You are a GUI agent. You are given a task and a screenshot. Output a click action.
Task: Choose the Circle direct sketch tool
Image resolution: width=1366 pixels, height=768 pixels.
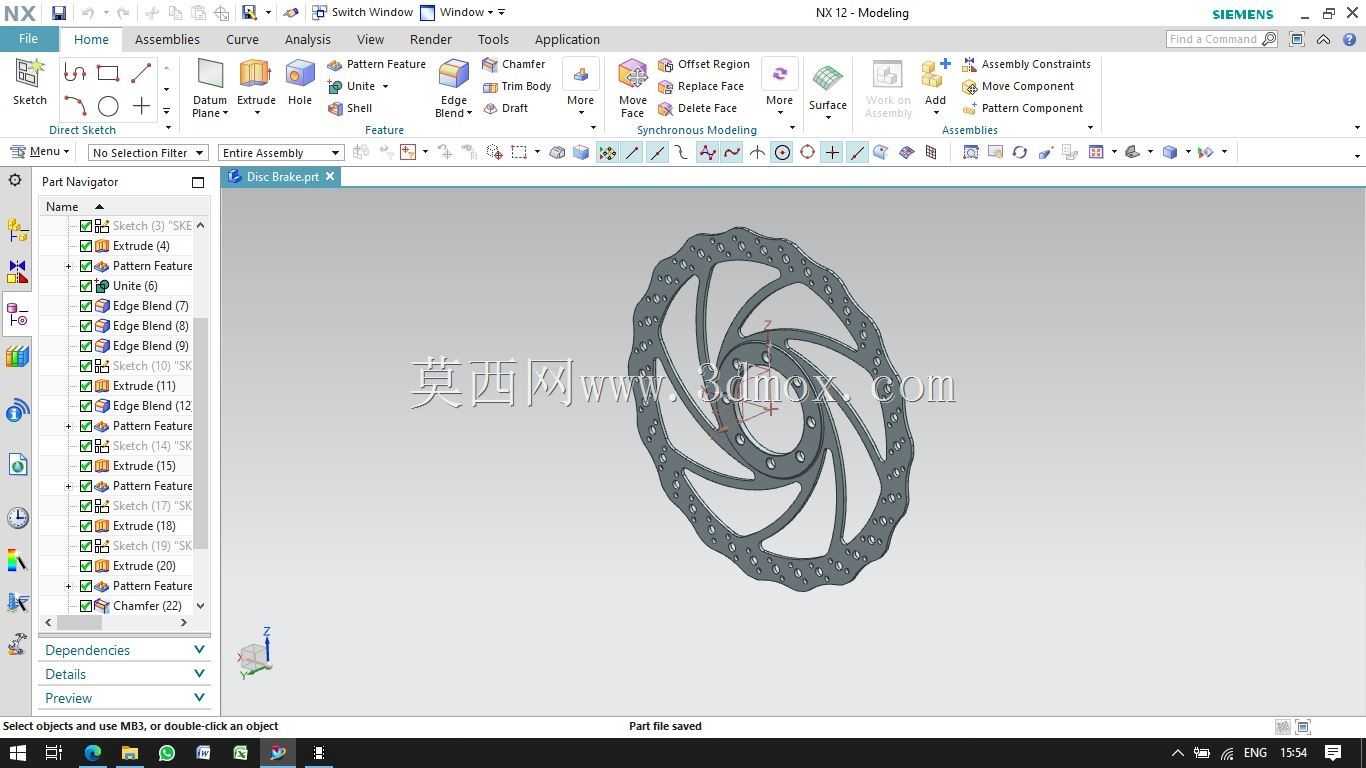pos(108,106)
